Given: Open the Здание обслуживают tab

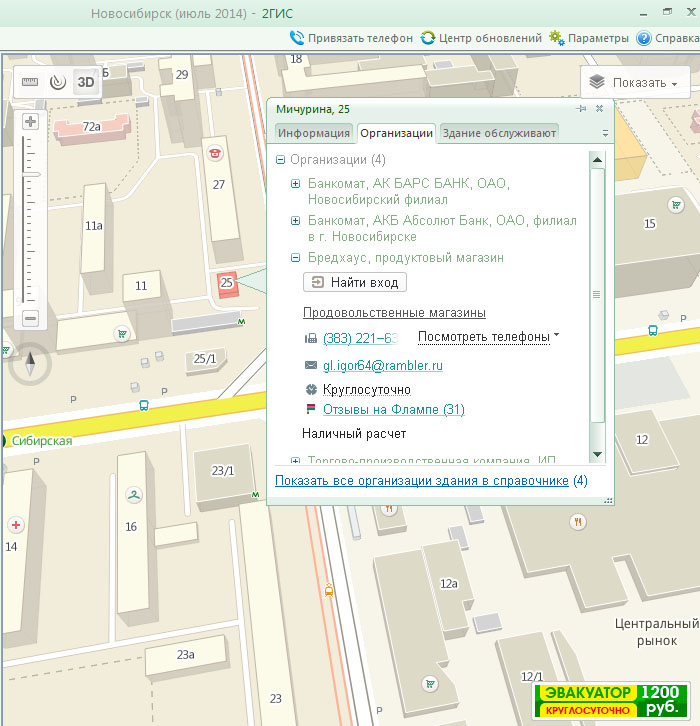Looking at the screenshot, I should (499, 133).
